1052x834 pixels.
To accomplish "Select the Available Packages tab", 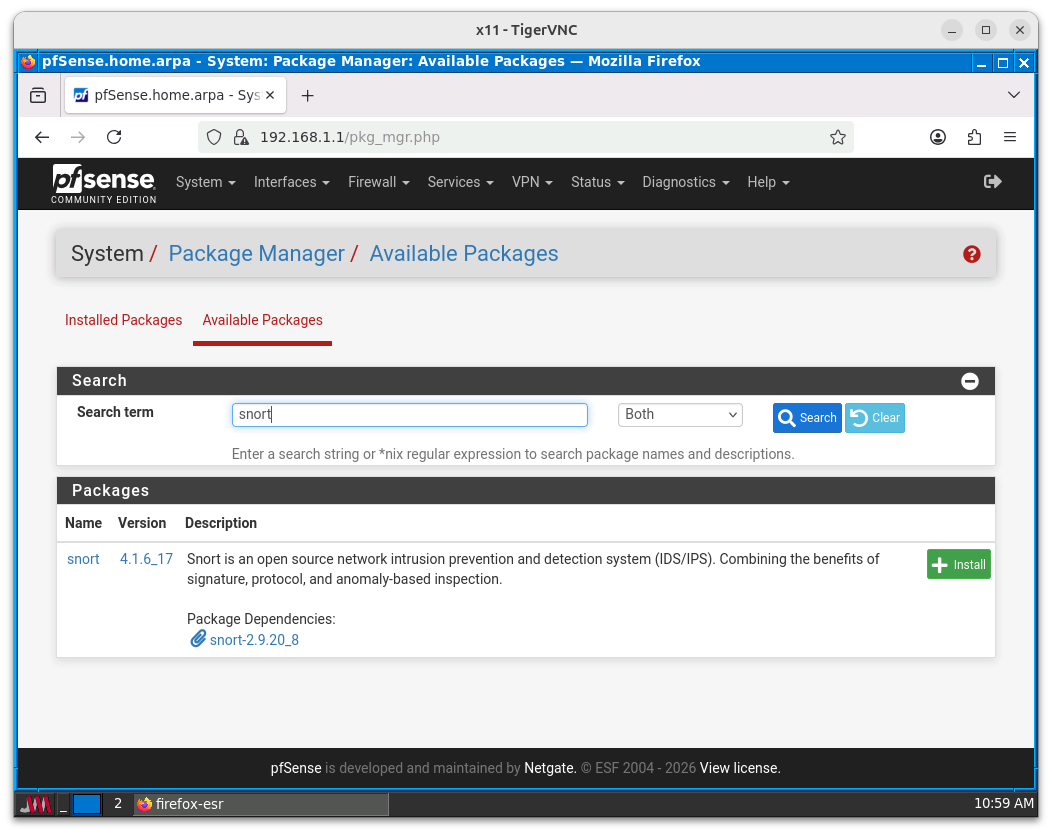I will [262, 320].
